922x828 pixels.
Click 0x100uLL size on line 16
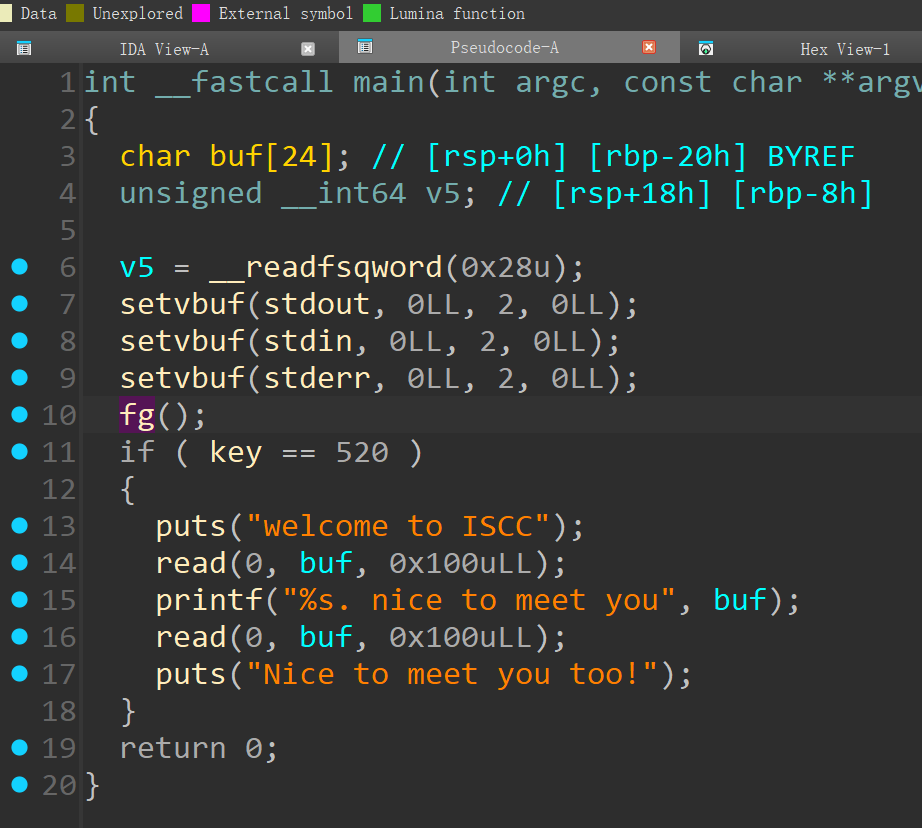(x=460, y=637)
